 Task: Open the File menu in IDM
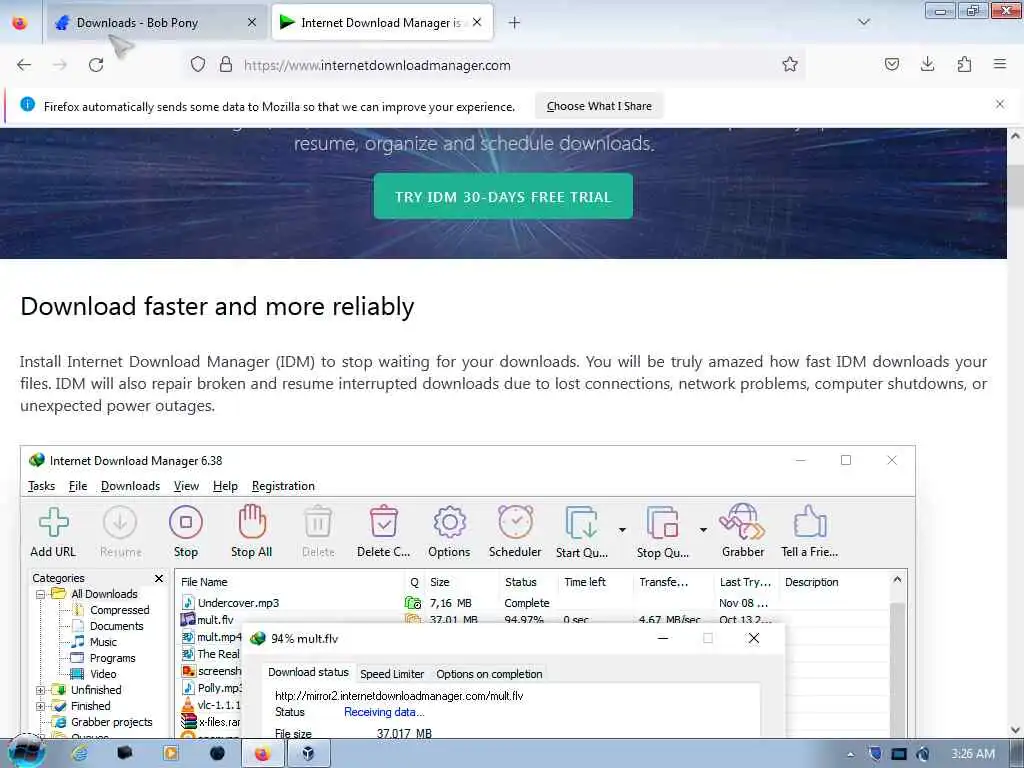click(x=78, y=486)
